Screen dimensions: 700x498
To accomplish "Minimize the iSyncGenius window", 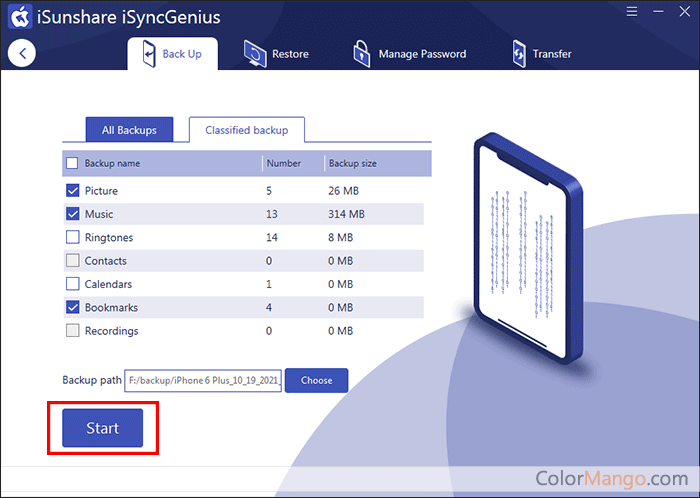I will [656, 14].
